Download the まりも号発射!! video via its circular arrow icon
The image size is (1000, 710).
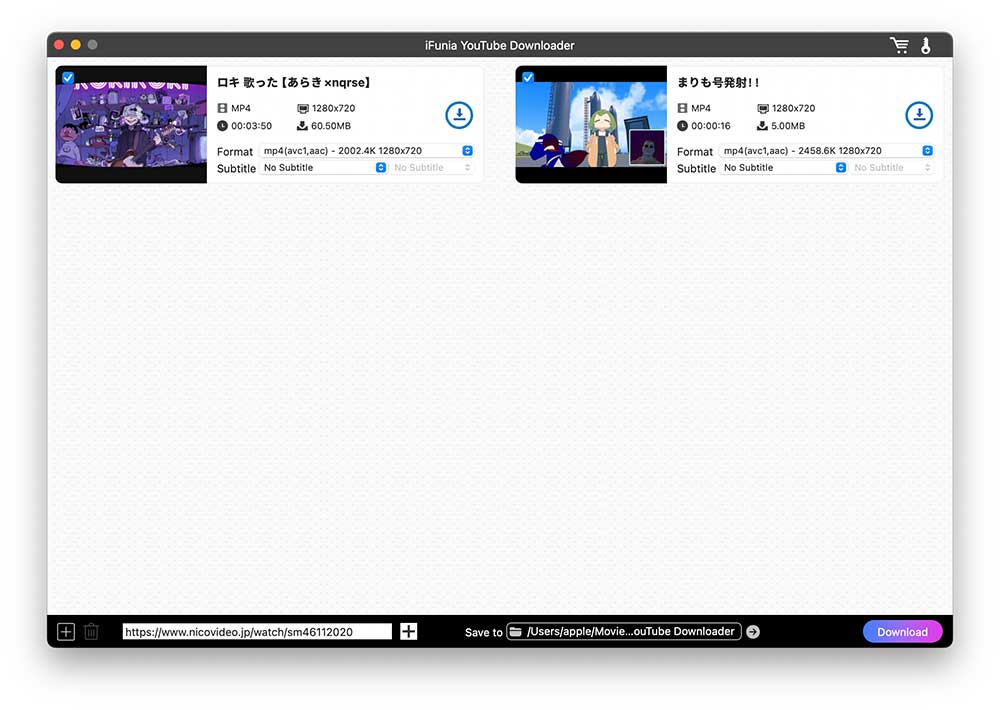[x=919, y=115]
